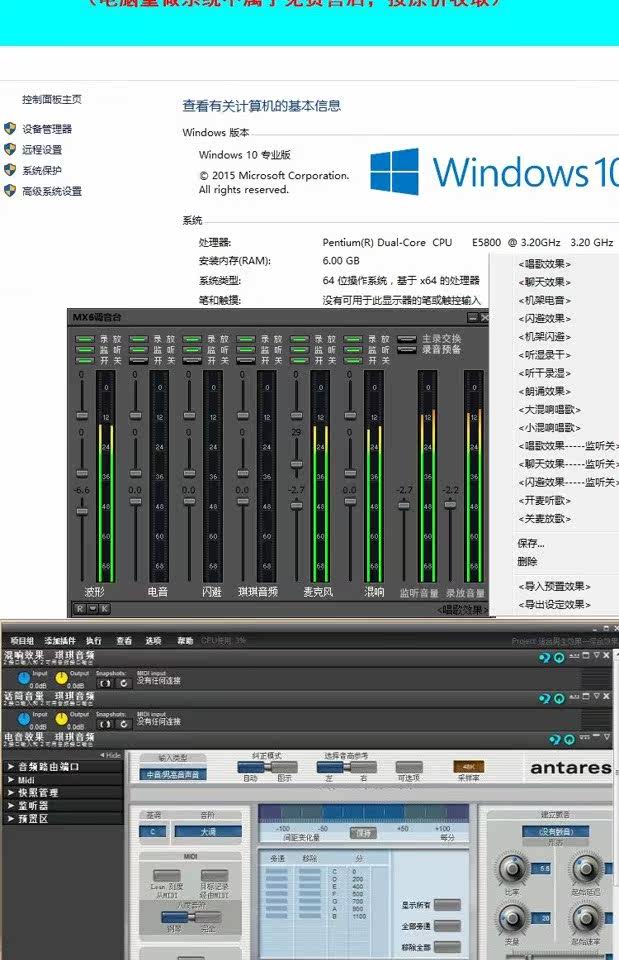The height and width of the screenshot is (960, 619).
Task: Open the 添加插件 menu
Action: tap(60, 641)
